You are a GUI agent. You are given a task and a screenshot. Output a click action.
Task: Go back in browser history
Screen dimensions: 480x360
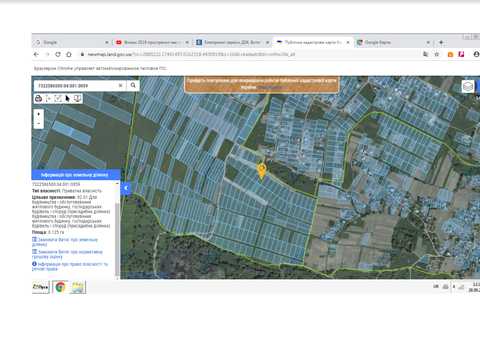point(36,54)
